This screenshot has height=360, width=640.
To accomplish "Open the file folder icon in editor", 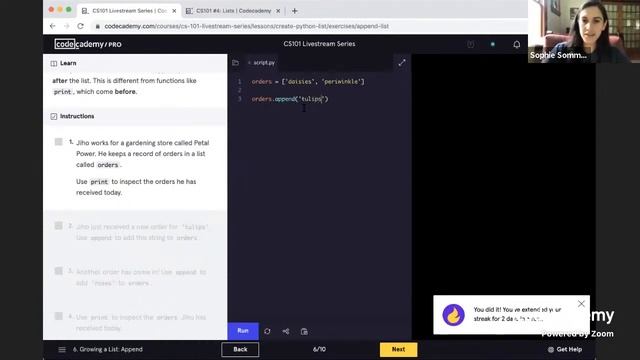I will (236, 63).
